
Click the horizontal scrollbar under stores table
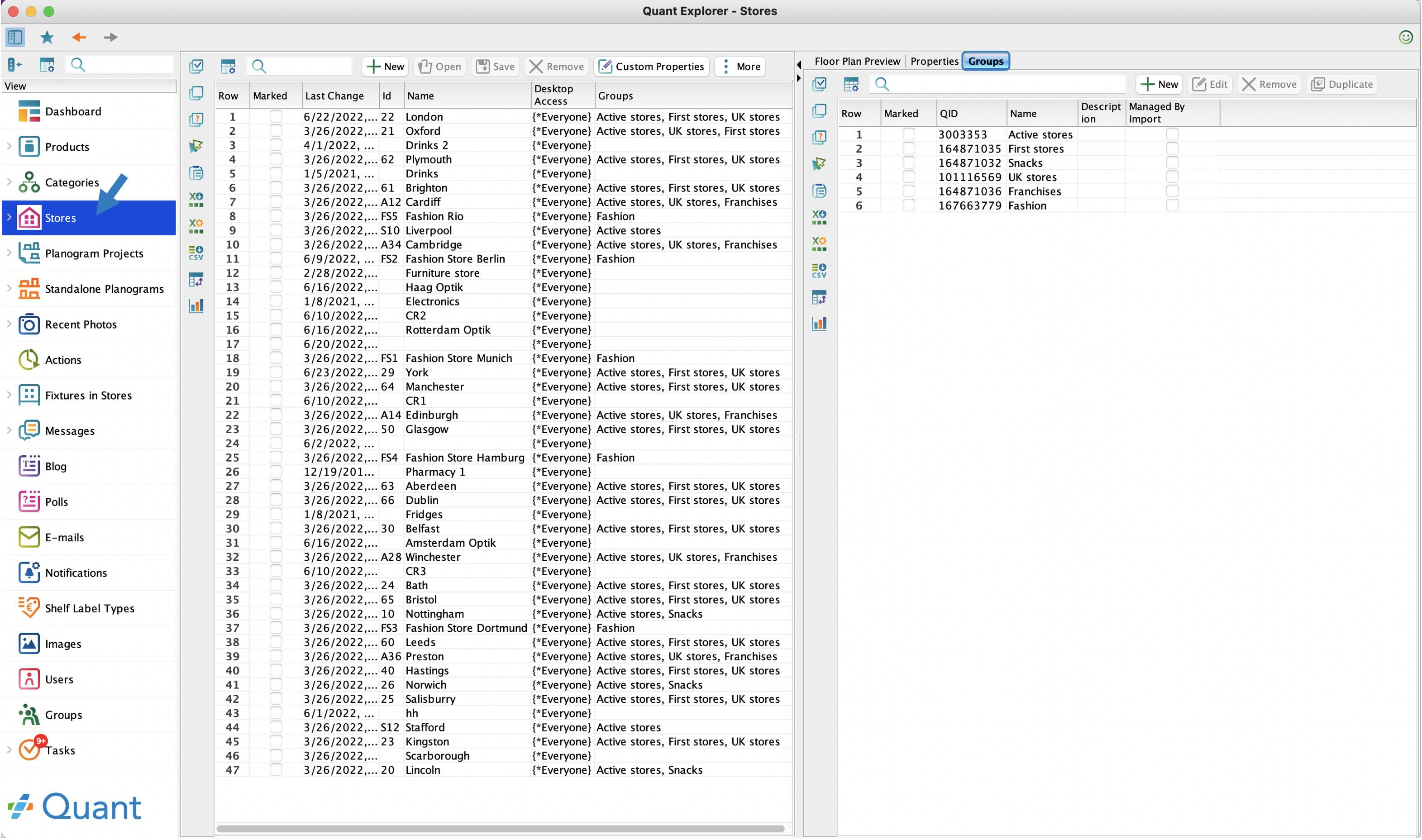click(501, 830)
